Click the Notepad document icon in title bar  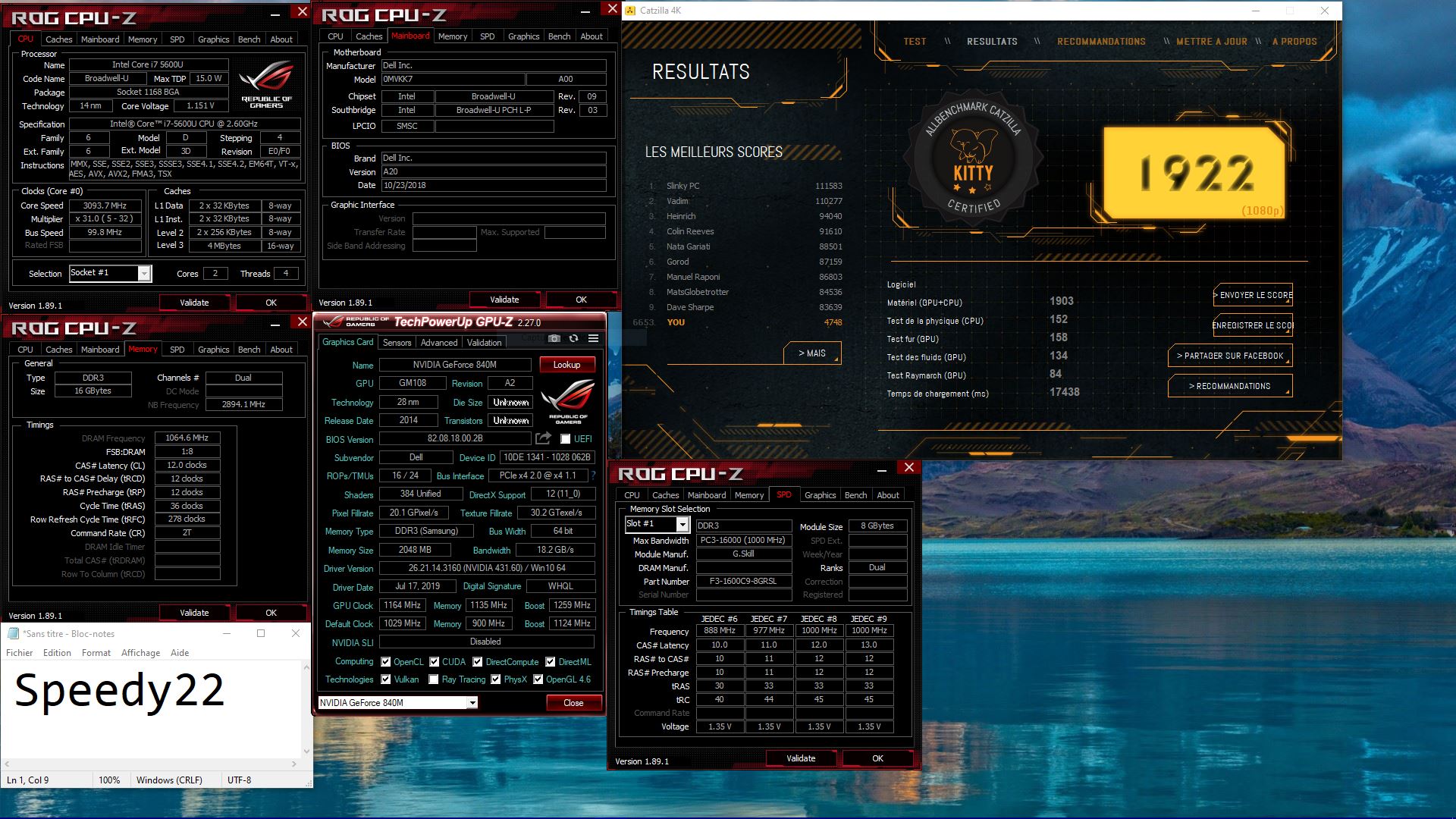point(13,633)
